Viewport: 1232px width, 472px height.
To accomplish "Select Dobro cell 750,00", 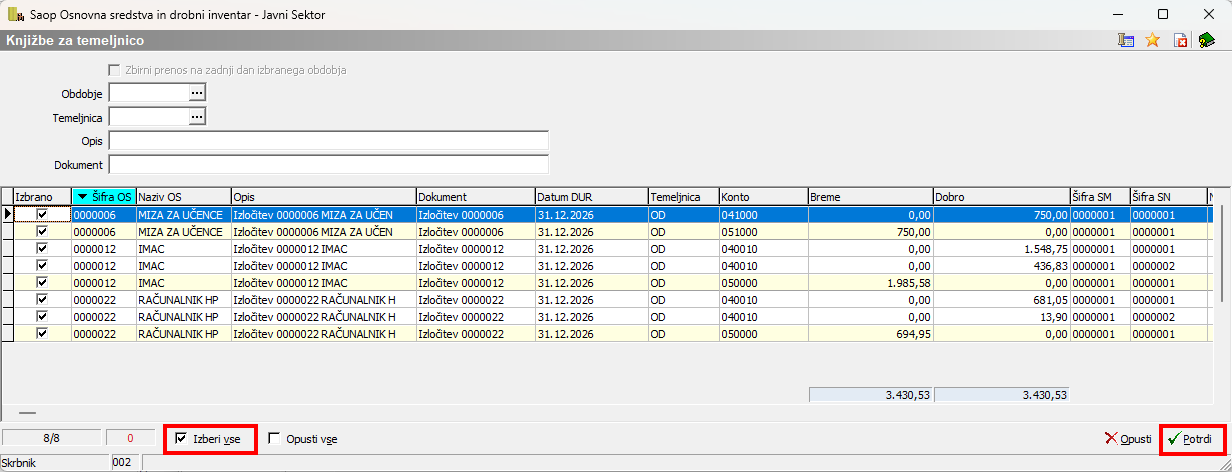I will 1000,214.
